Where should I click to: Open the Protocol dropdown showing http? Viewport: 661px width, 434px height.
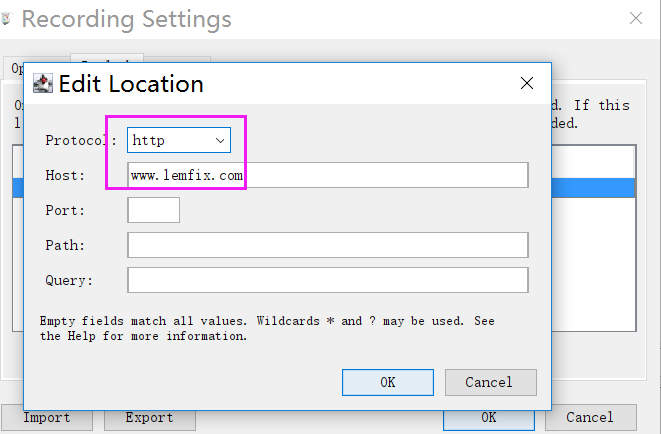point(179,140)
